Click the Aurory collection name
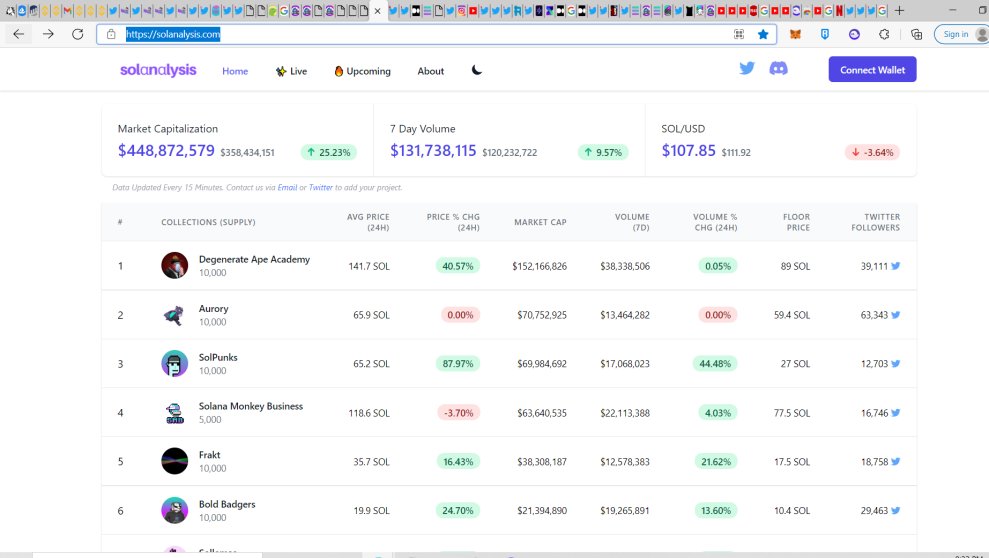The image size is (989, 558). 213,308
